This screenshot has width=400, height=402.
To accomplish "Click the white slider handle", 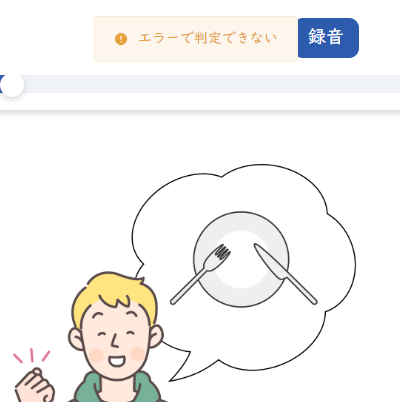I will coord(12,85).
